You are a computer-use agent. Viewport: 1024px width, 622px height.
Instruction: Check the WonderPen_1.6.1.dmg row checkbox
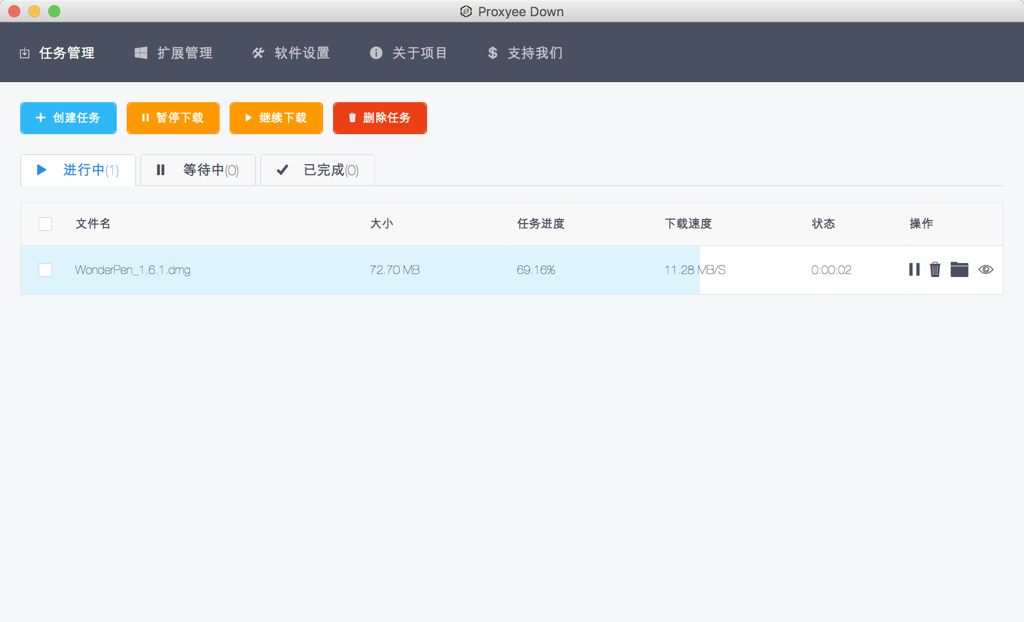point(44,269)
